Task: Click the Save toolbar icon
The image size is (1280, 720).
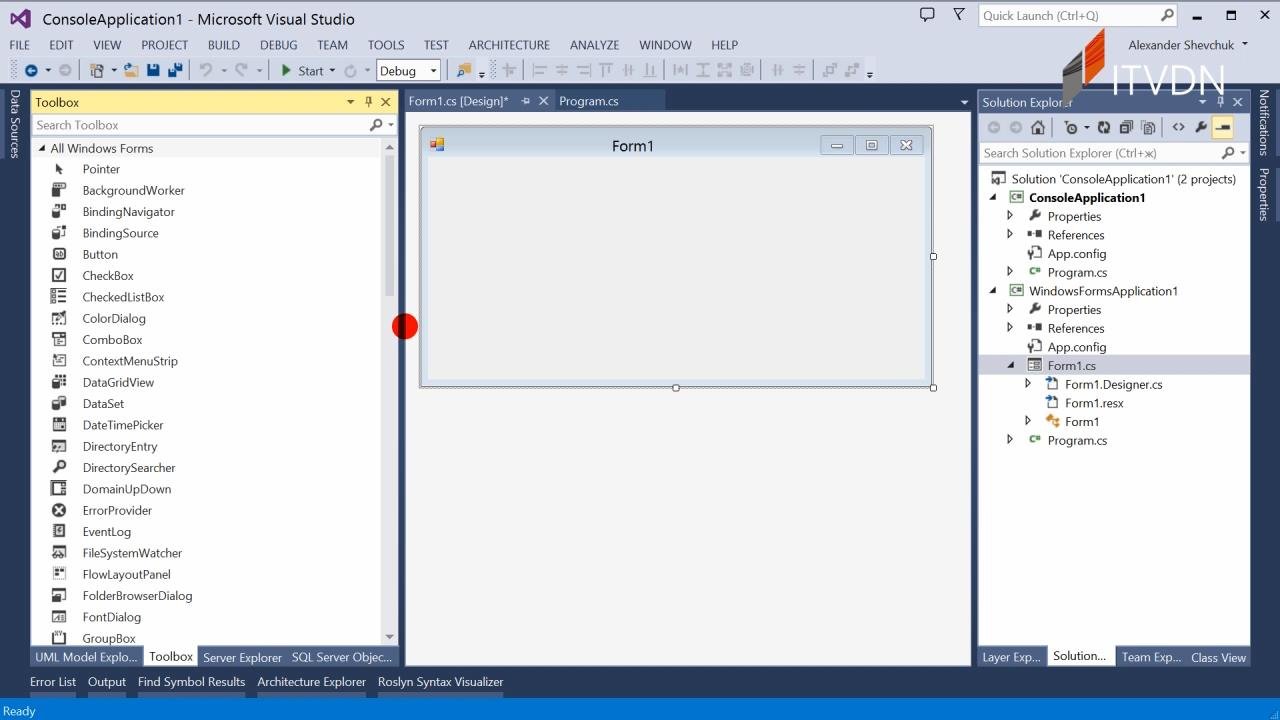Action: pyautogui.click(x=153, y=70)
